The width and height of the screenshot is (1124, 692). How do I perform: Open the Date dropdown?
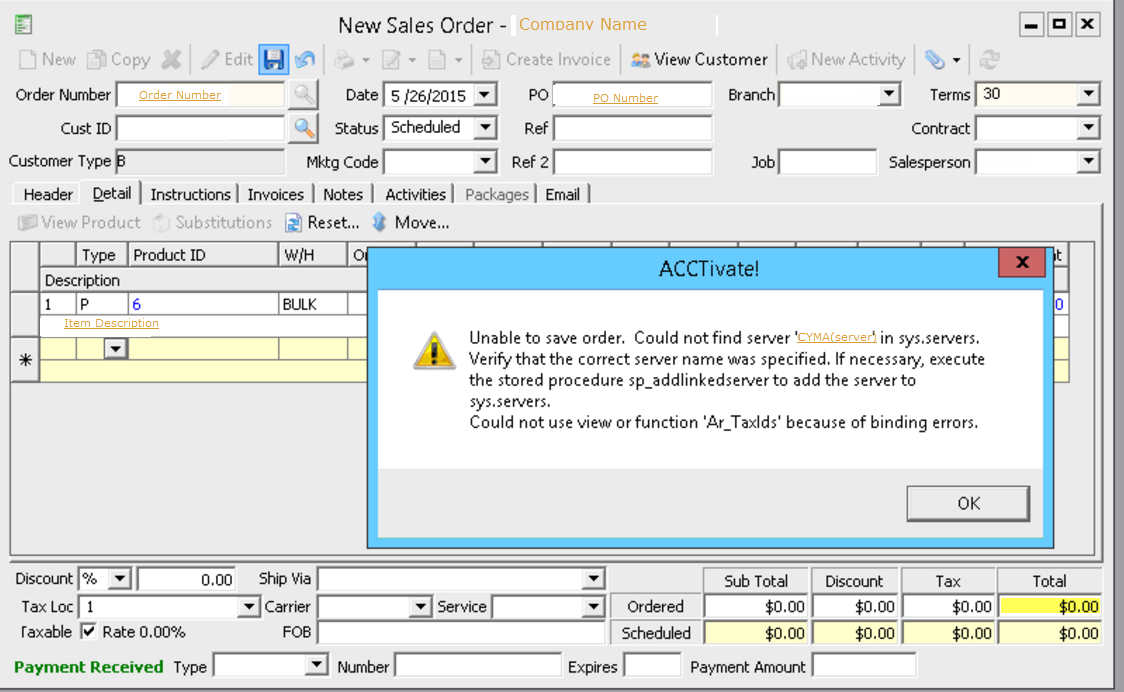point(485,95)
